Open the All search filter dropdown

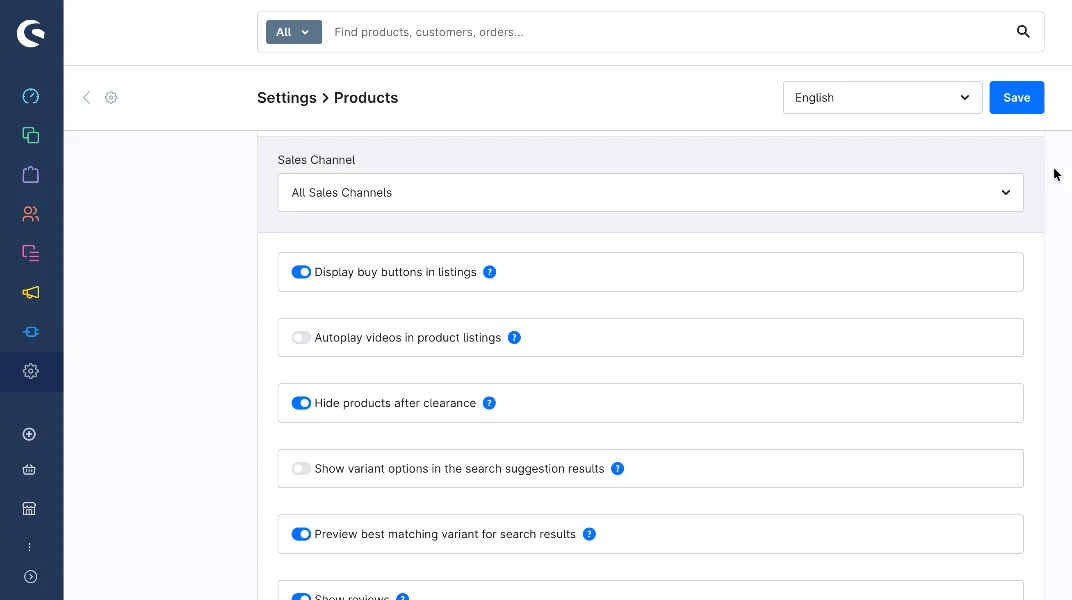(294, 32)
